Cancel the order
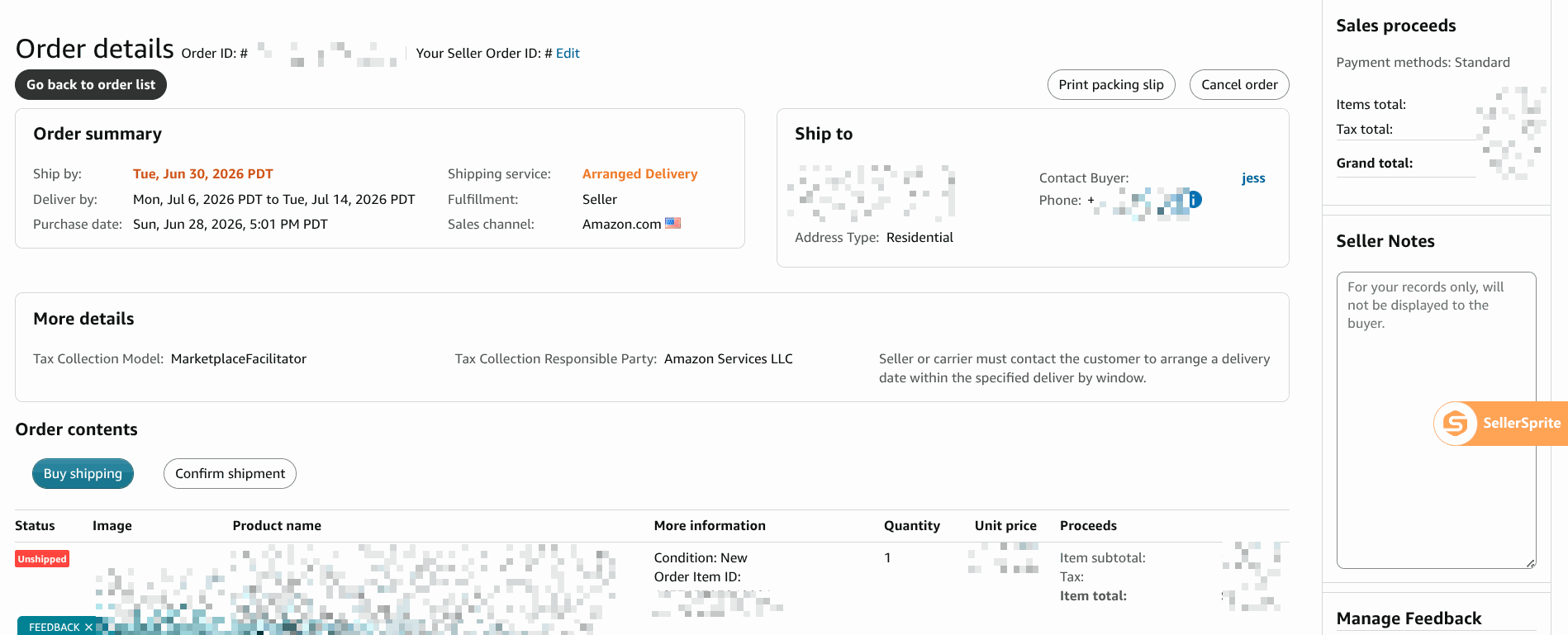 (x=1239, y=84)
